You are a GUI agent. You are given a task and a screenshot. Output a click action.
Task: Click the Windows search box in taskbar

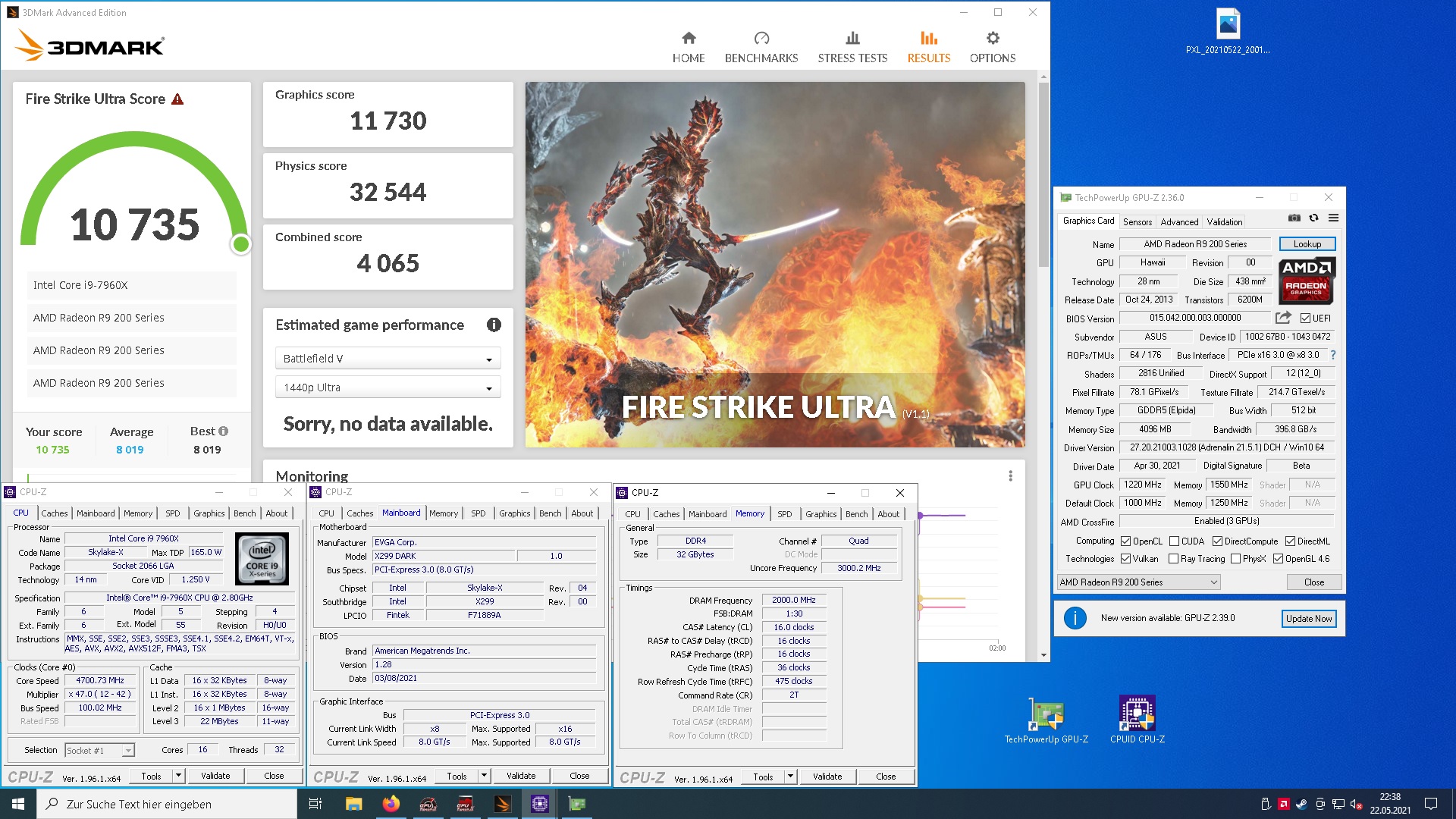click(167, 804)
